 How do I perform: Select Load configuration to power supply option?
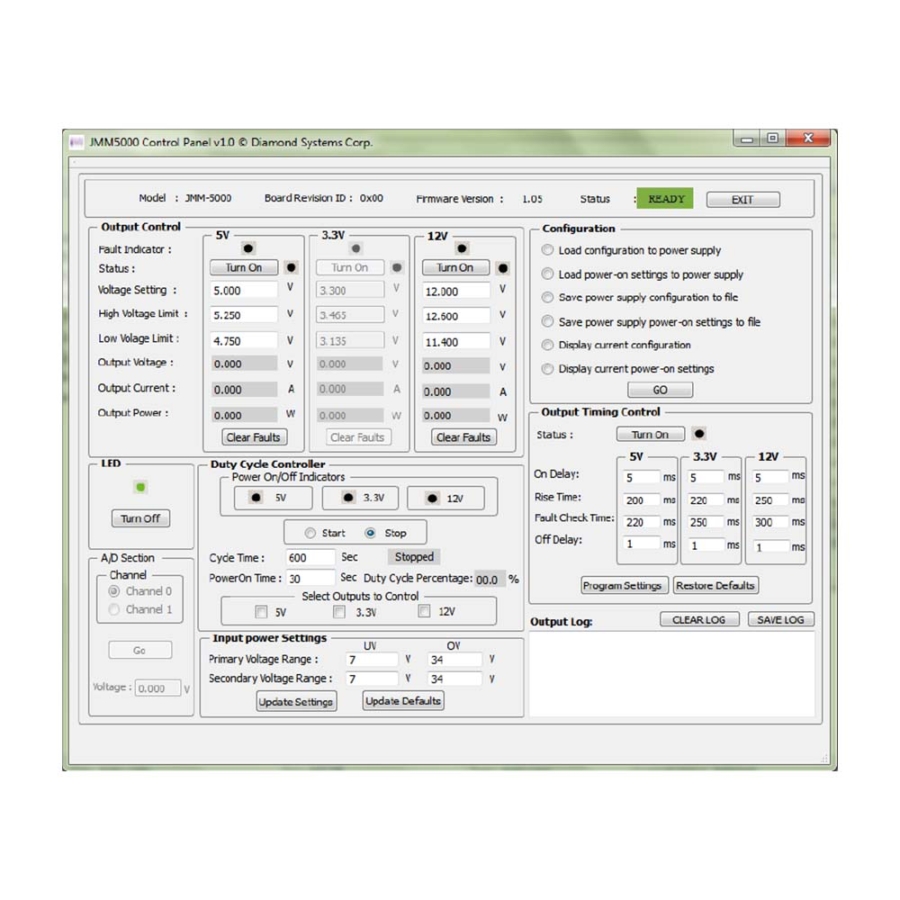pyautogui.click(x=547, y=250)
